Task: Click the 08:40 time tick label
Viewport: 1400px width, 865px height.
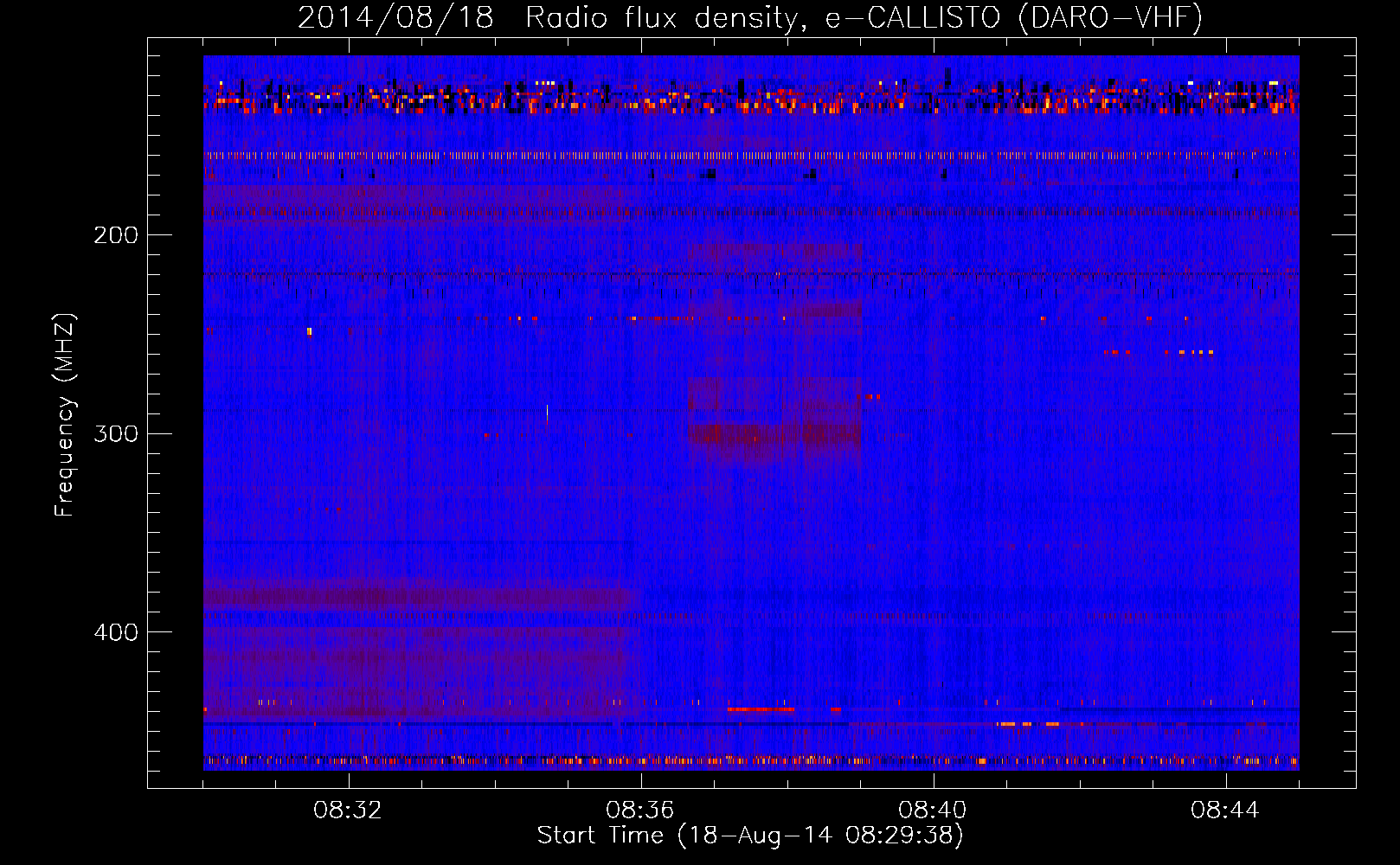Action: click(933, 811)
